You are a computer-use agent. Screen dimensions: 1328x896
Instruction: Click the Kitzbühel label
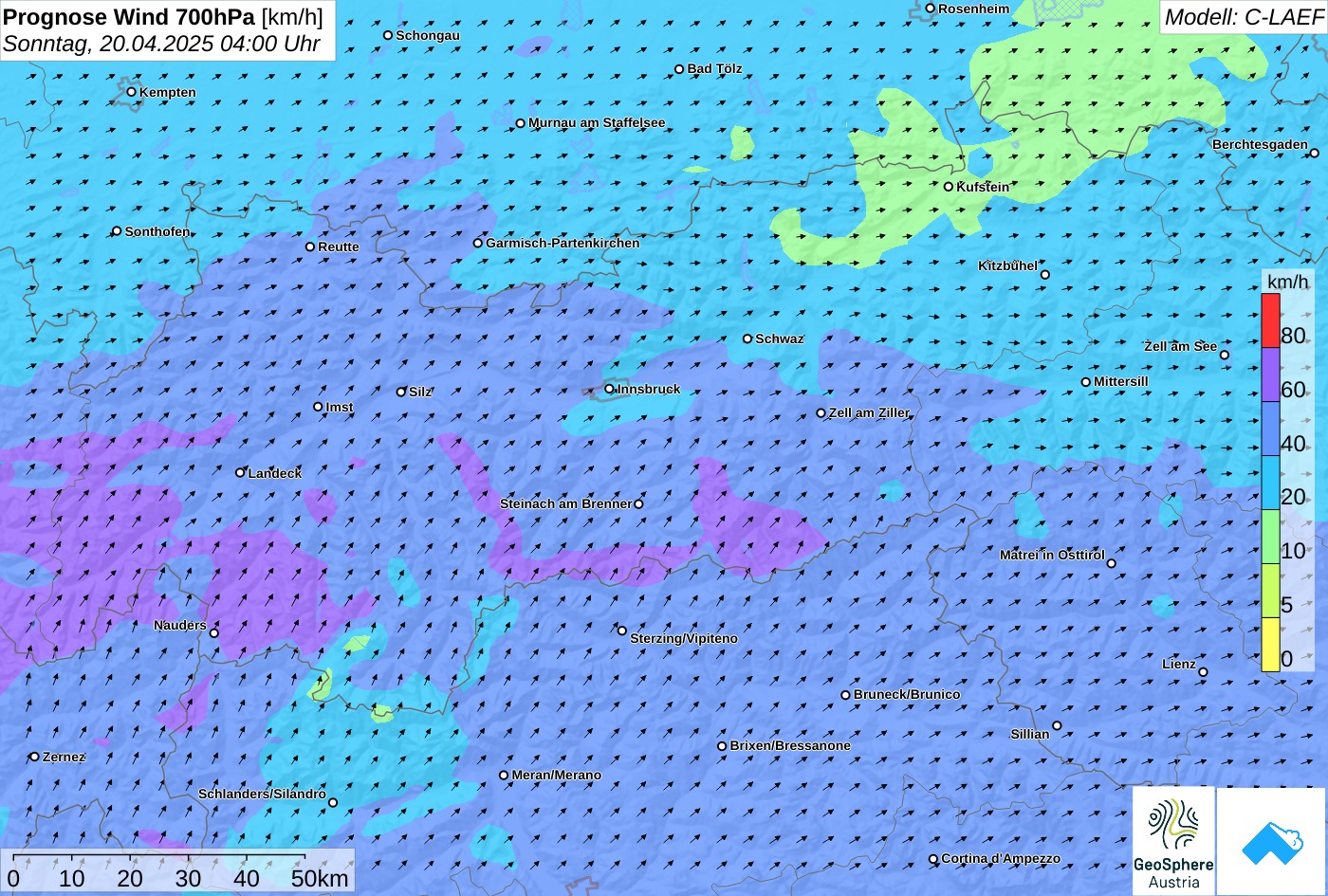1007,265
